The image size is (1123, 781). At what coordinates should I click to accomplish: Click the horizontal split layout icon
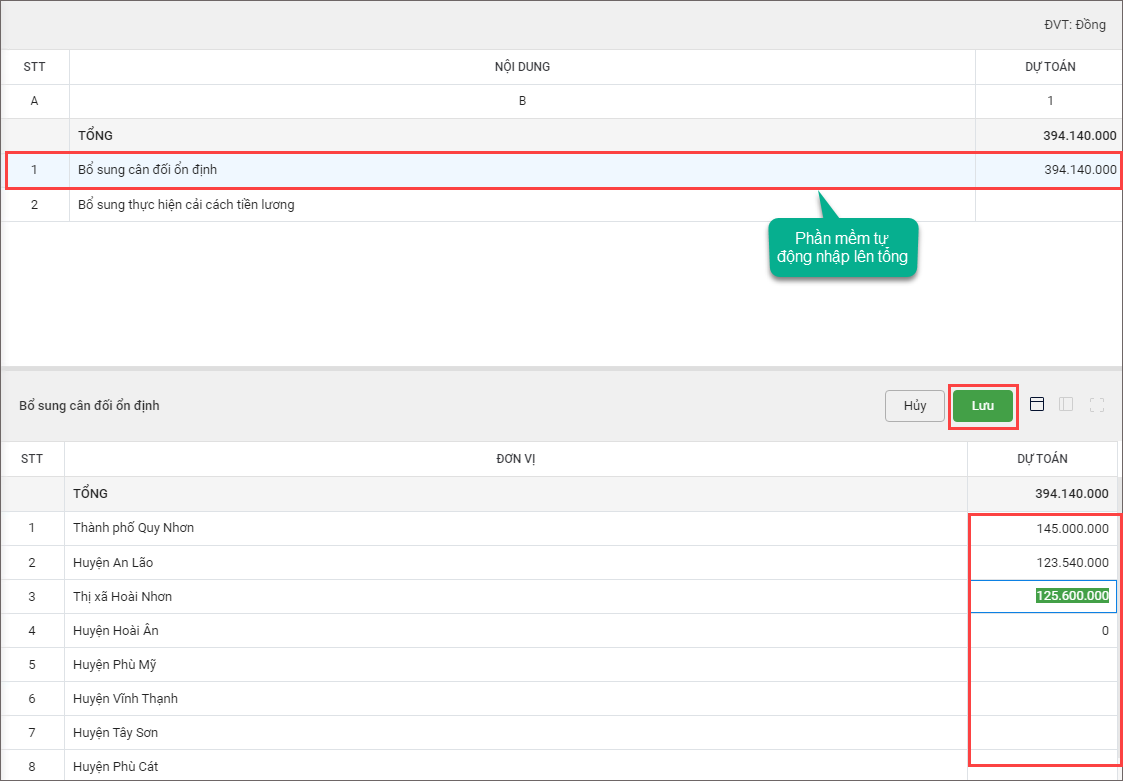1037,405
